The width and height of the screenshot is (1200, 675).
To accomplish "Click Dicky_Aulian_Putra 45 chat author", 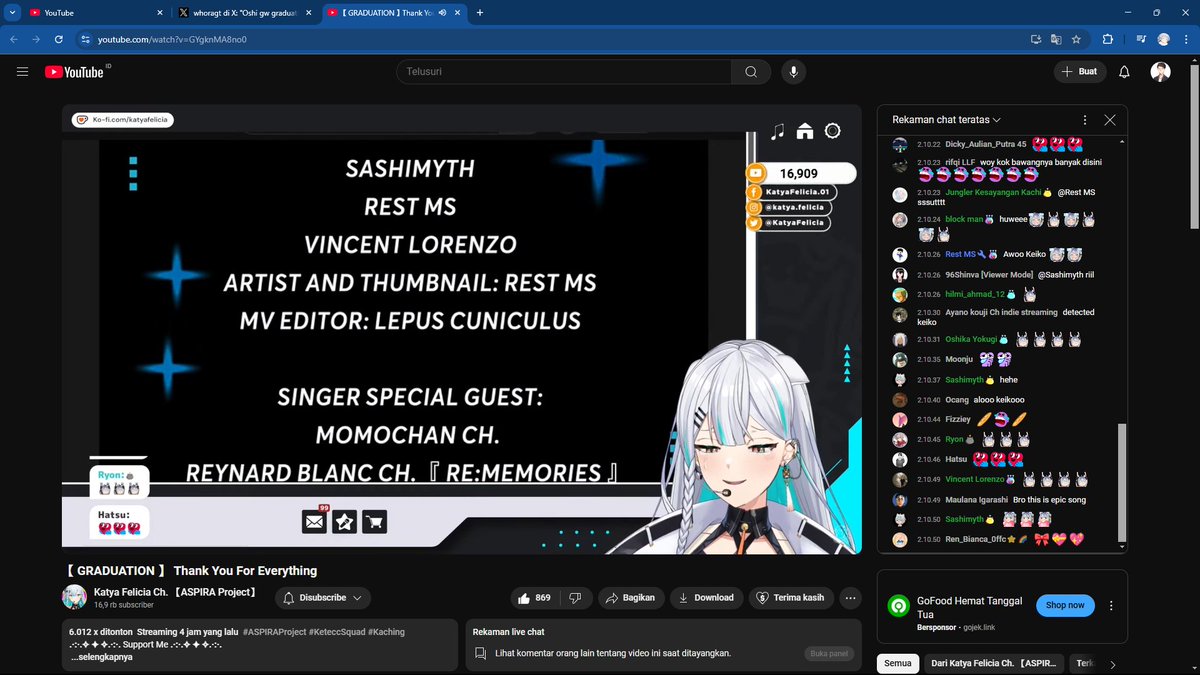I will click(x=986, y=144).
